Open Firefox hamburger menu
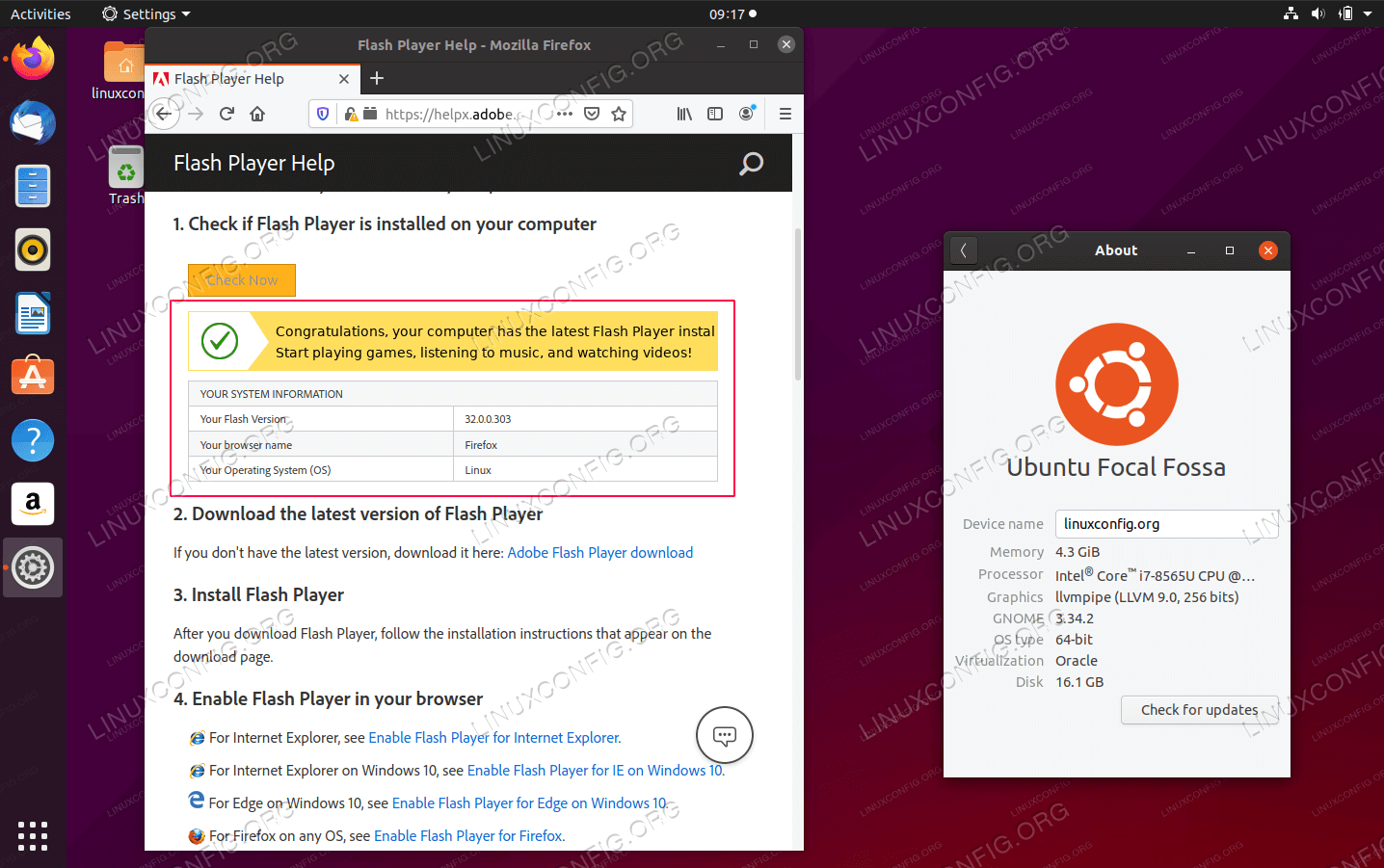 coord(785,114)
